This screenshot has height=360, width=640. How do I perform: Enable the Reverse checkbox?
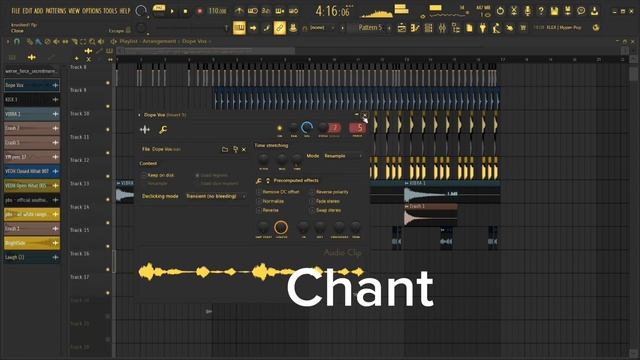pyautogui.click(x=259, y=210)
